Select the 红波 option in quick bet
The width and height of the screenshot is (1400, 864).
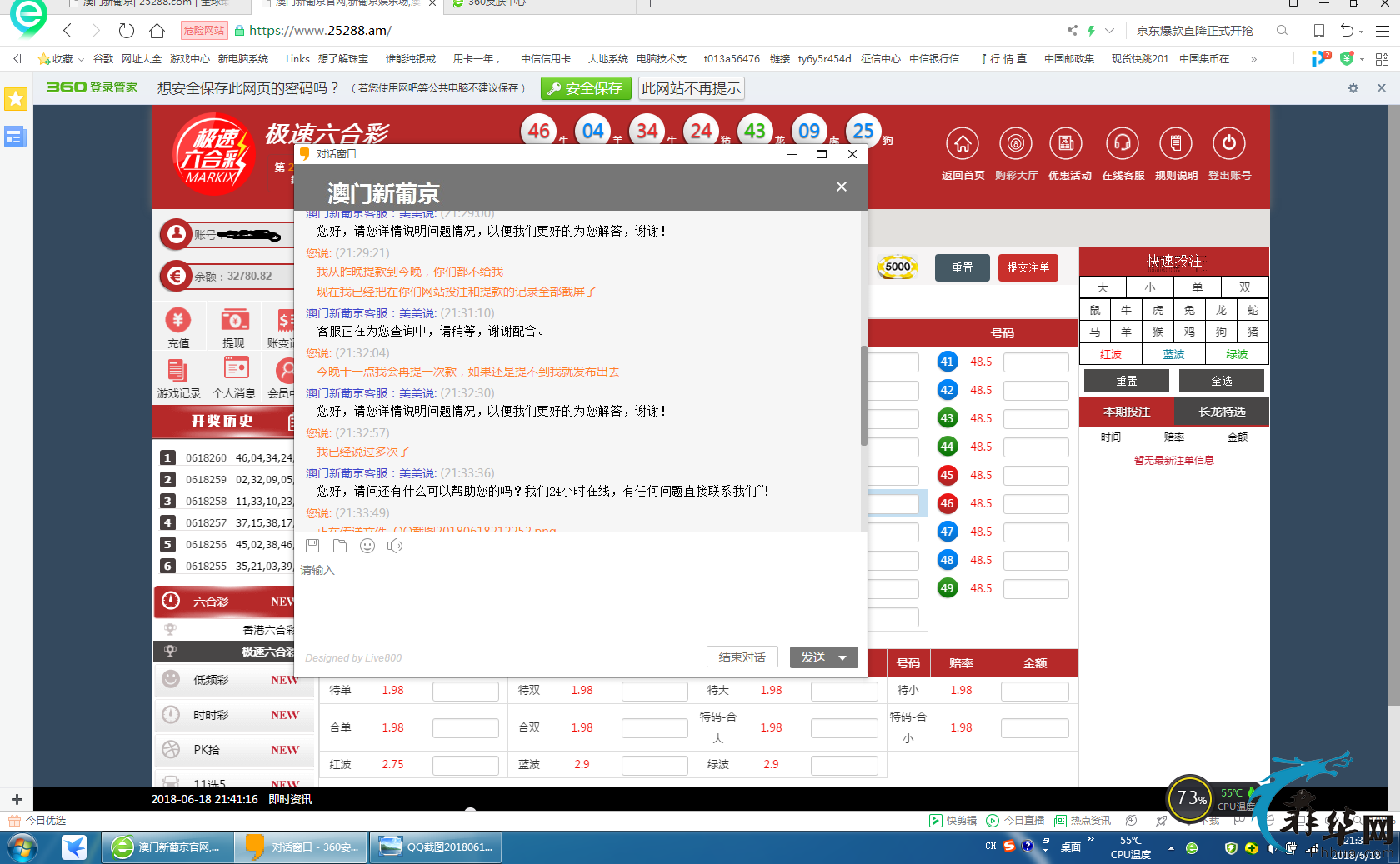coord(1111,354)
